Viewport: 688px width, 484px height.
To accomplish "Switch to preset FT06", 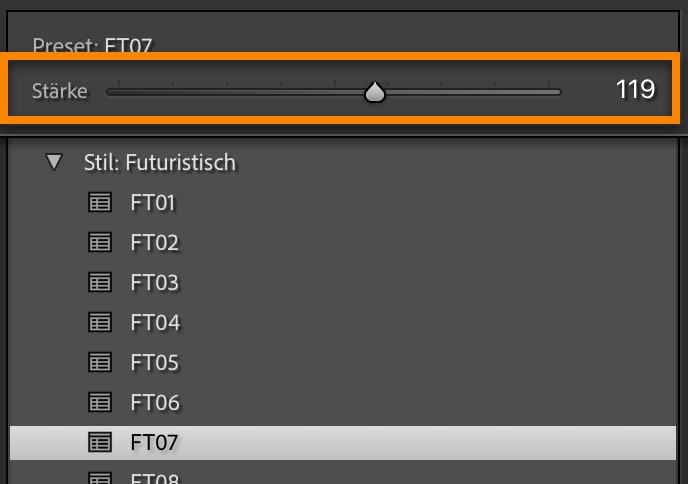I will click(154, 403).
